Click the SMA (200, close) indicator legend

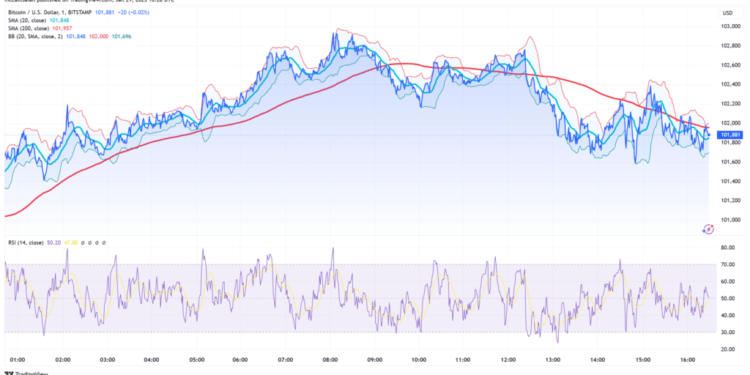click(x=28, y=28)
